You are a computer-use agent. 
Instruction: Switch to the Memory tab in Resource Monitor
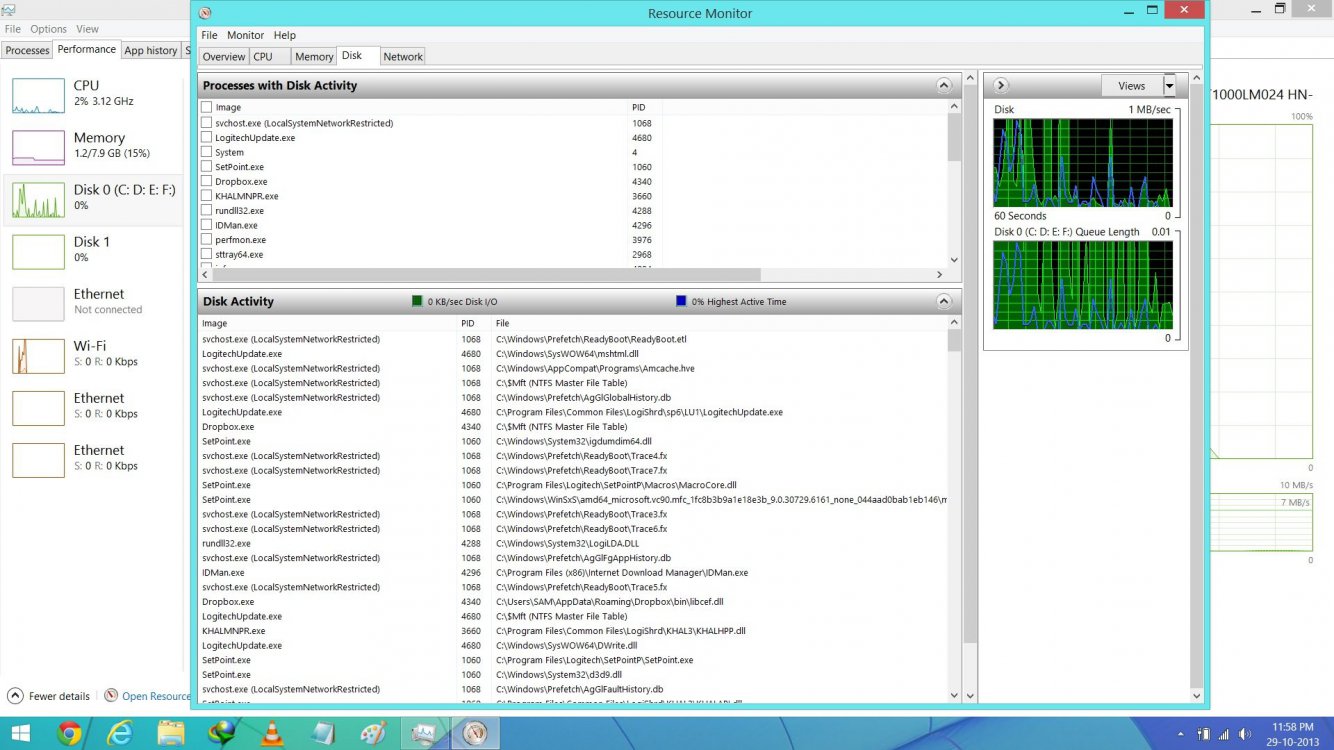[314, 57]
